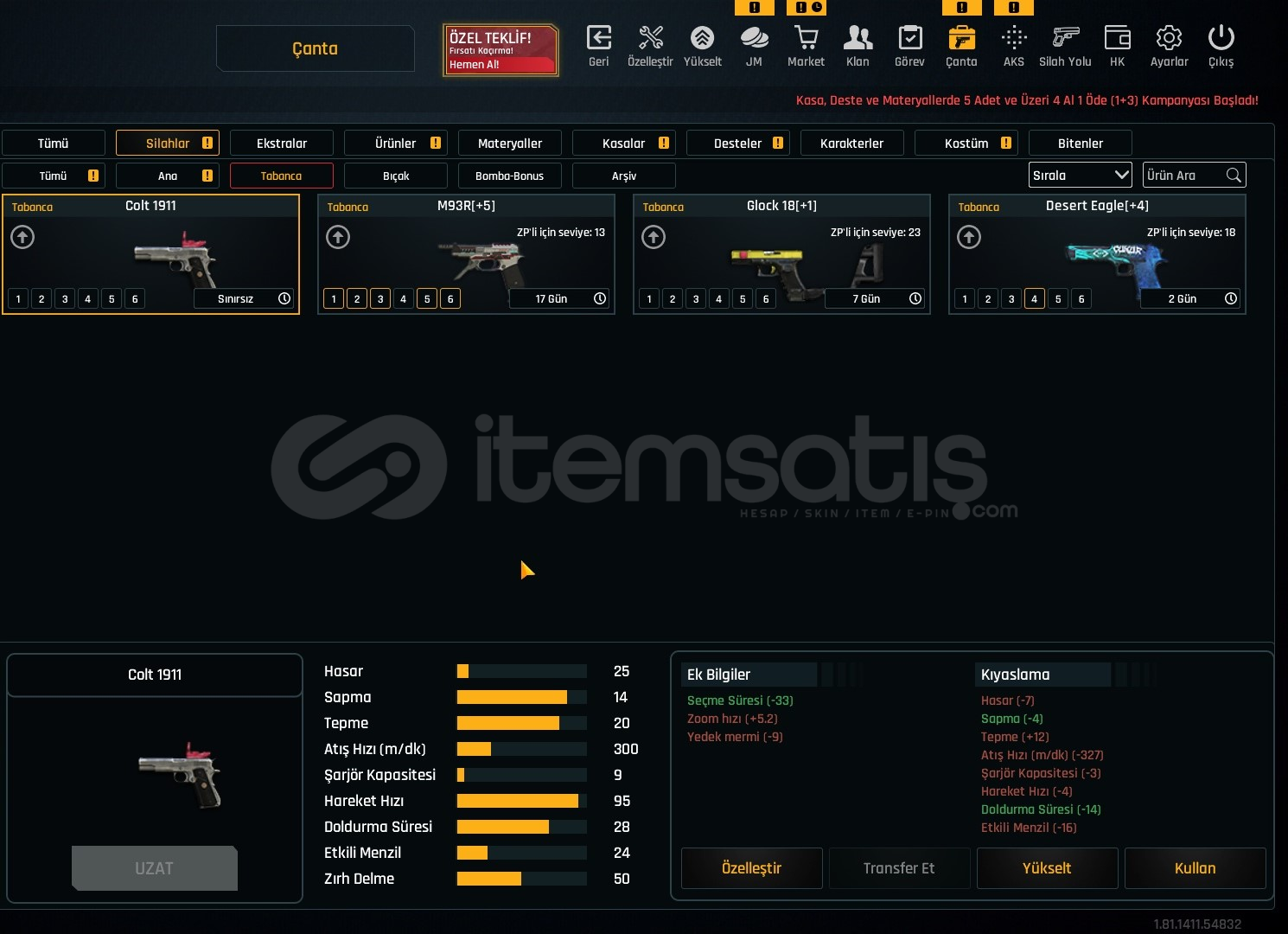Click upgrade arrow on Desert Eagle card

(x=969, y=237)
